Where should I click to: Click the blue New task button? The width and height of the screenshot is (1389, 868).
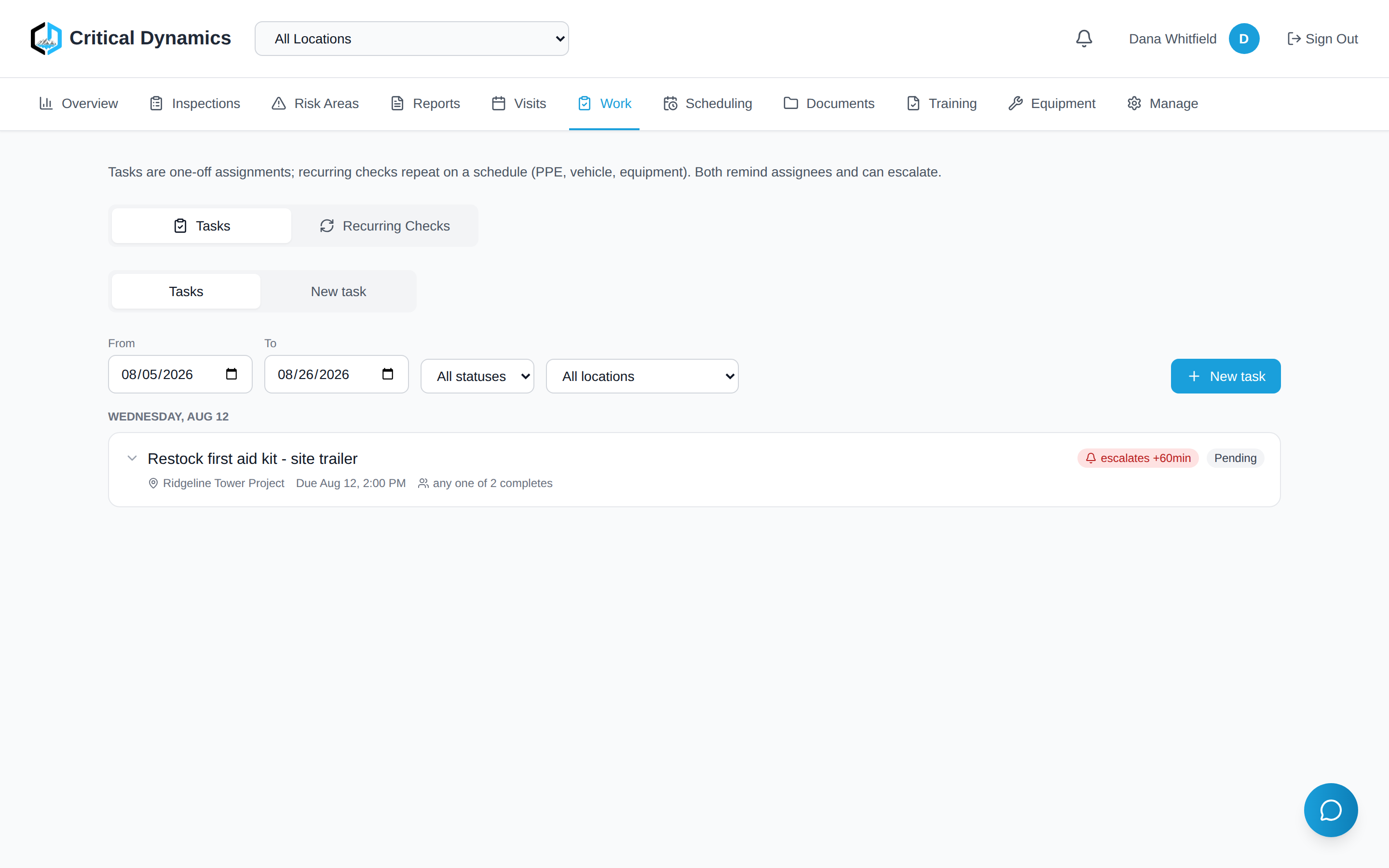(1226, 376)
